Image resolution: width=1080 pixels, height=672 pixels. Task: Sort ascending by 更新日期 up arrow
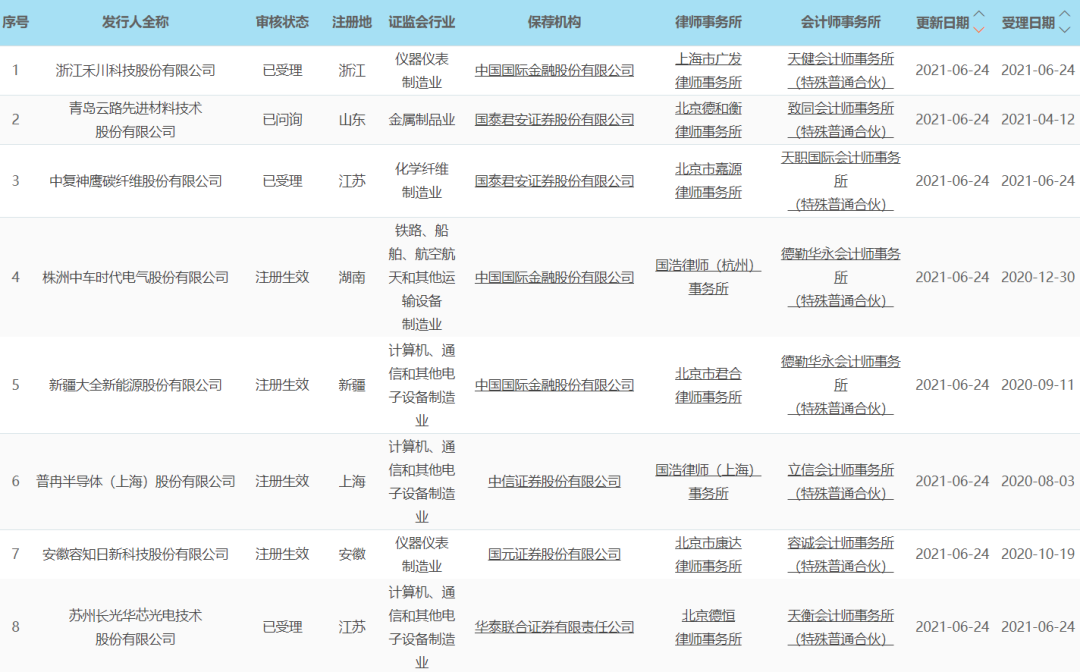point(979,14)
